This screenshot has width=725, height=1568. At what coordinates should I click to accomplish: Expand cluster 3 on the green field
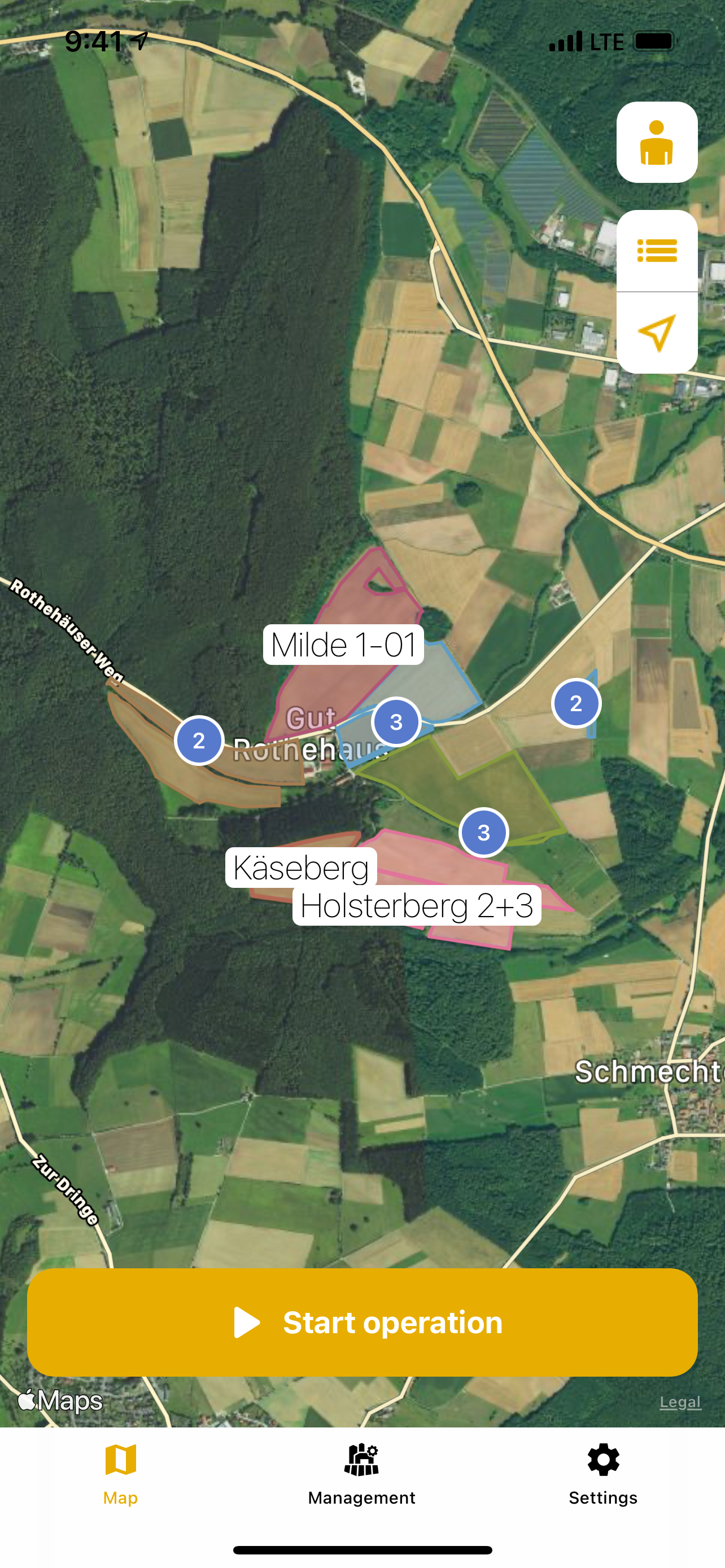click(x=484, y=833)
